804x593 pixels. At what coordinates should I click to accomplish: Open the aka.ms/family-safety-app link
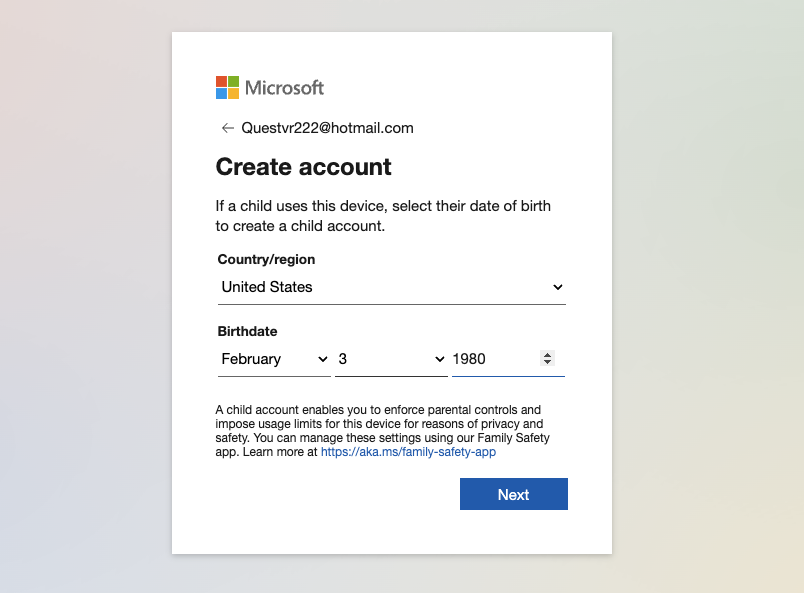[x=408, y=452]
